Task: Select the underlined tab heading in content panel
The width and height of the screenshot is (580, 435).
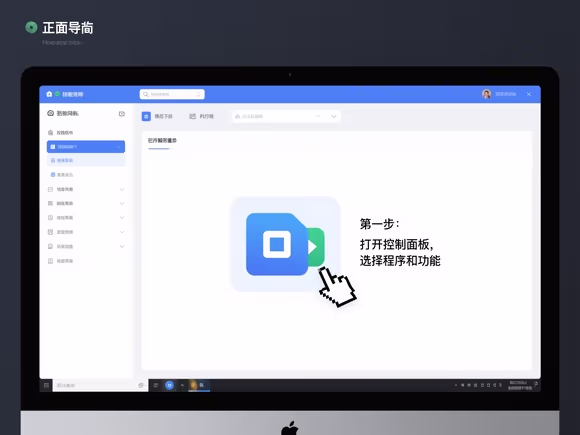Action: point(162,141)
